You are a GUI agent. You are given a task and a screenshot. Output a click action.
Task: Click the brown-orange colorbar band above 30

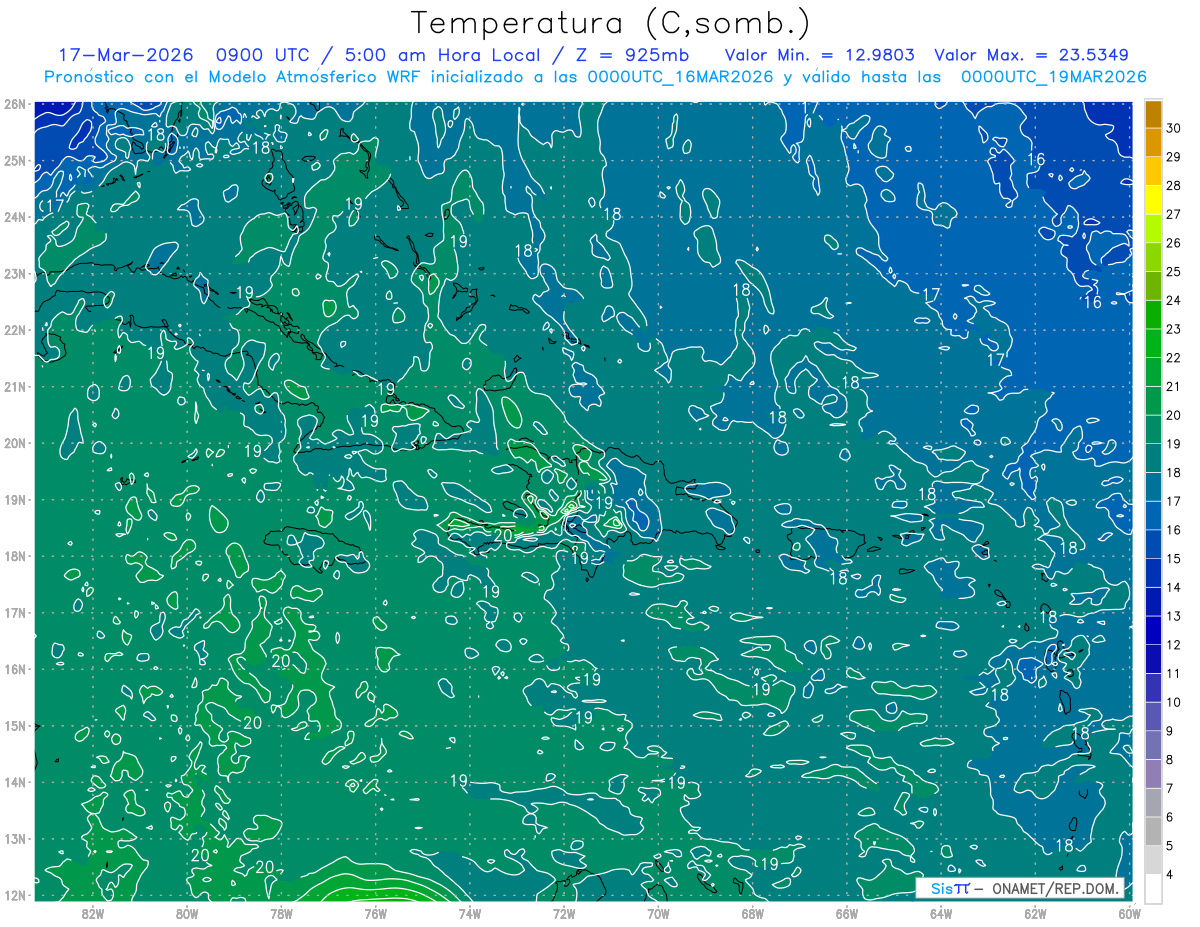1153,114
